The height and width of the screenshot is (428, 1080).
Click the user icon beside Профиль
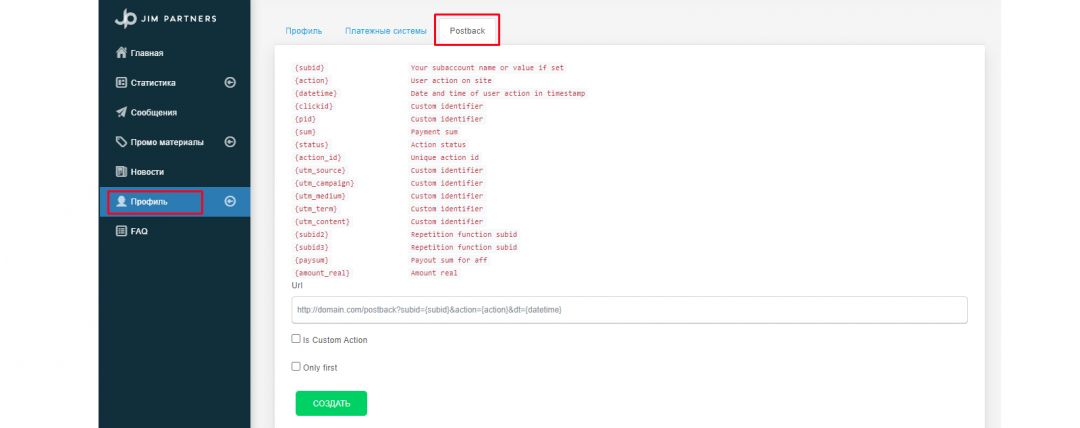pyautogui.click(x=121, y=201)
